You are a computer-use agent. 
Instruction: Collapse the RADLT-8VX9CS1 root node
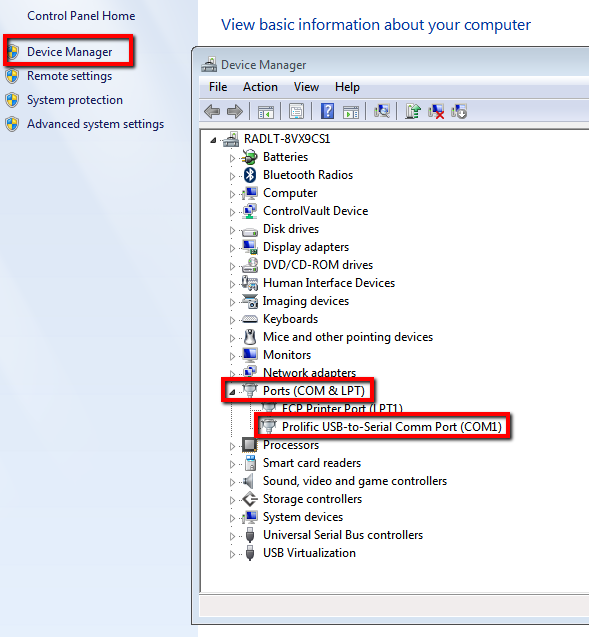point(213,141)
